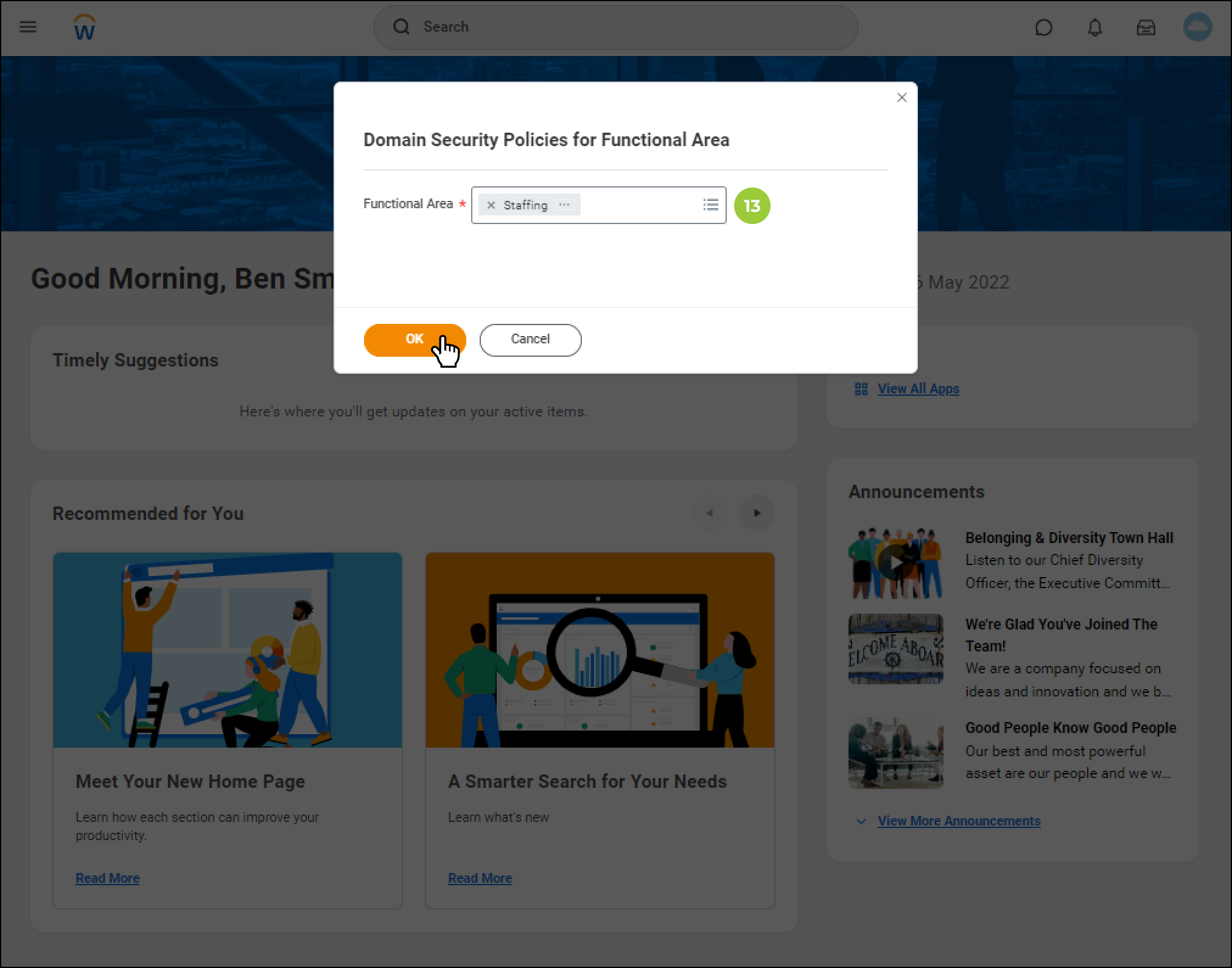The width and height of the screenshot is (1232, 968).
Task: Play the Belonging & Diversity Town Hall video
Action: pos(895,563)
